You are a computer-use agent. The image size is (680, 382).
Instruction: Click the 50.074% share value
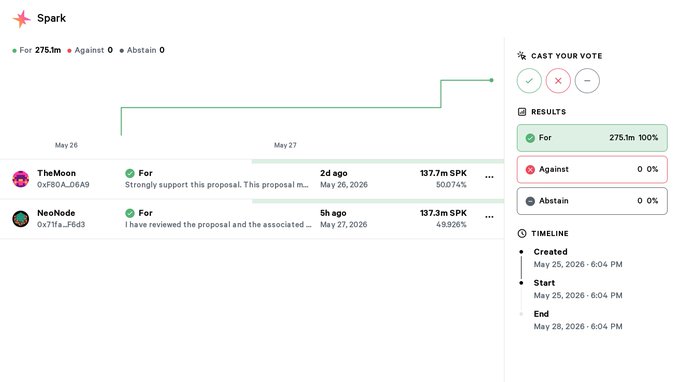451,185
